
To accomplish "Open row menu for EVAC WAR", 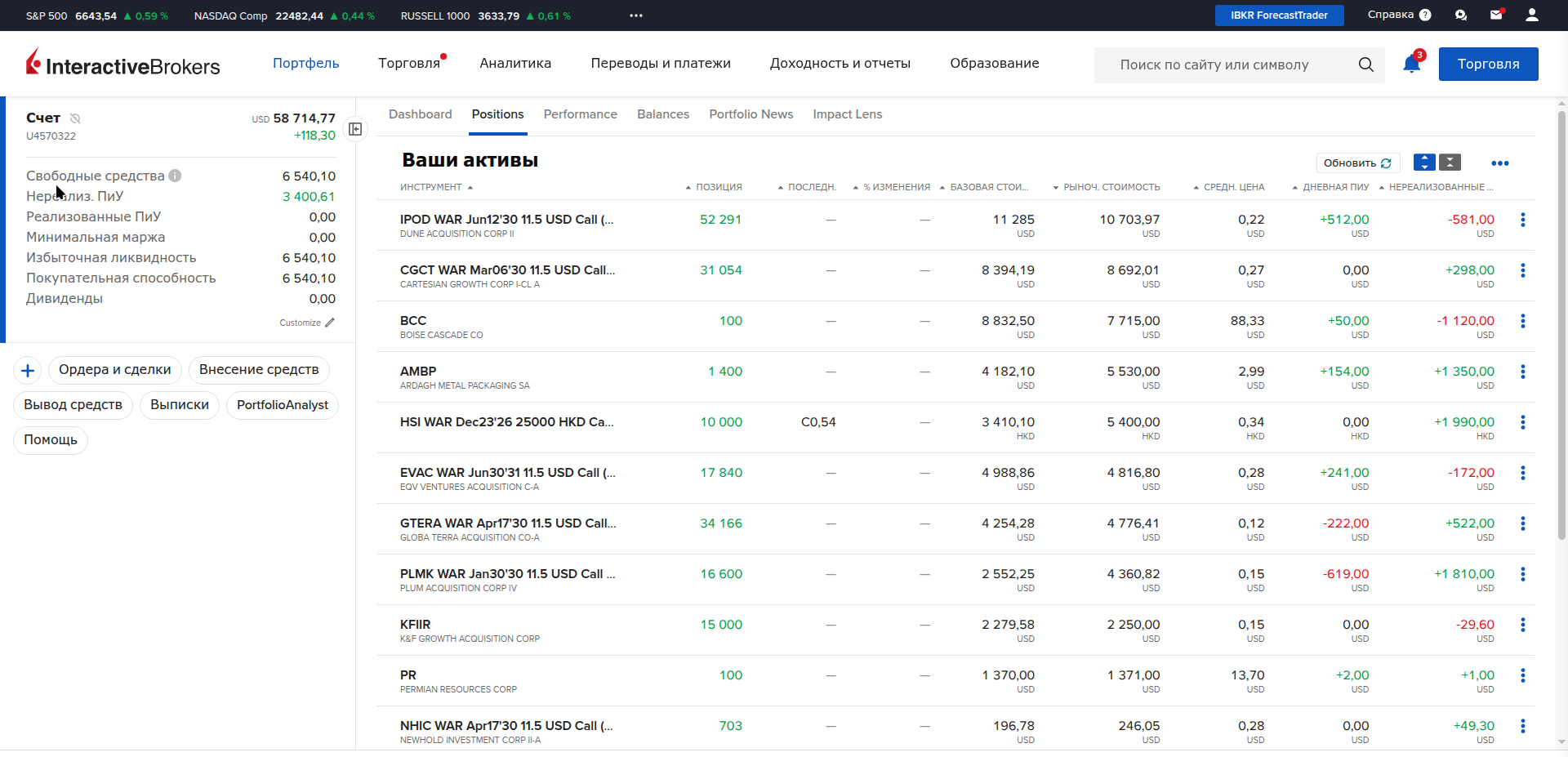I will click(1523, 473).
